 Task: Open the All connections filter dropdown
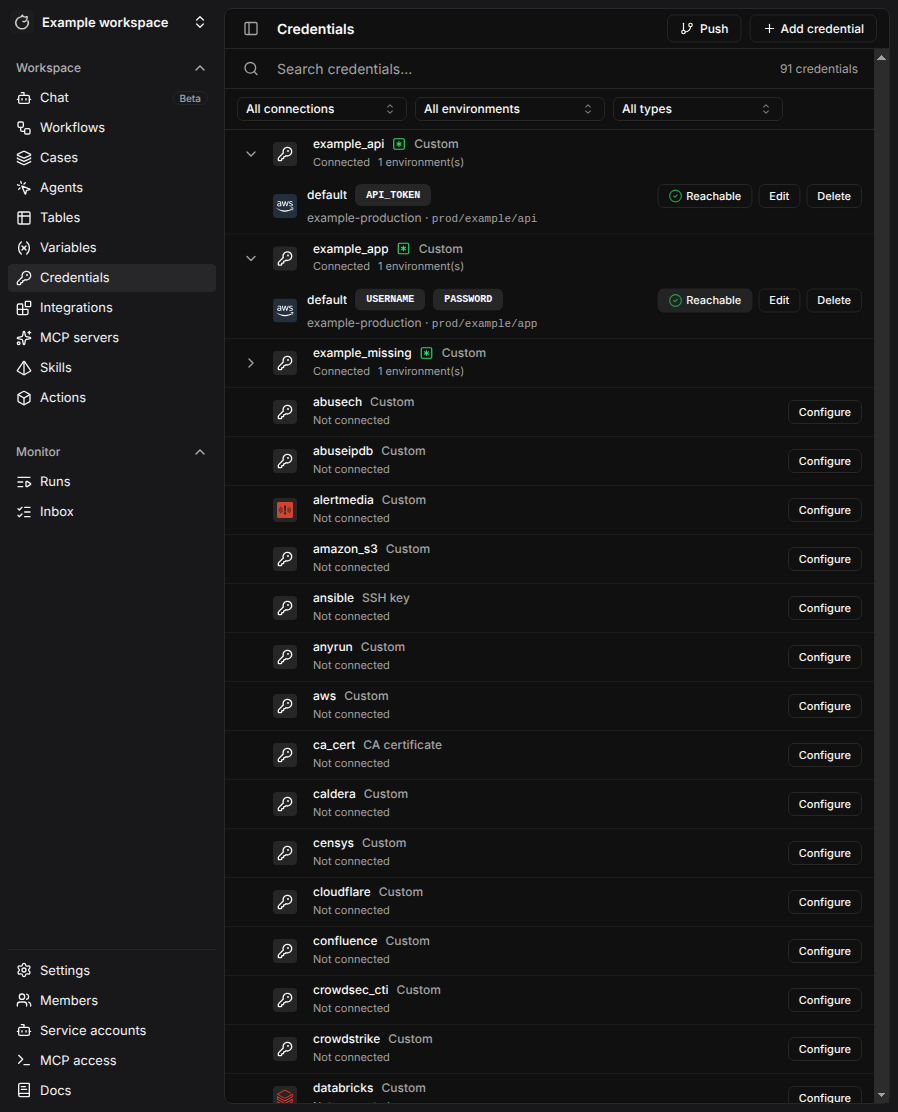321,109
